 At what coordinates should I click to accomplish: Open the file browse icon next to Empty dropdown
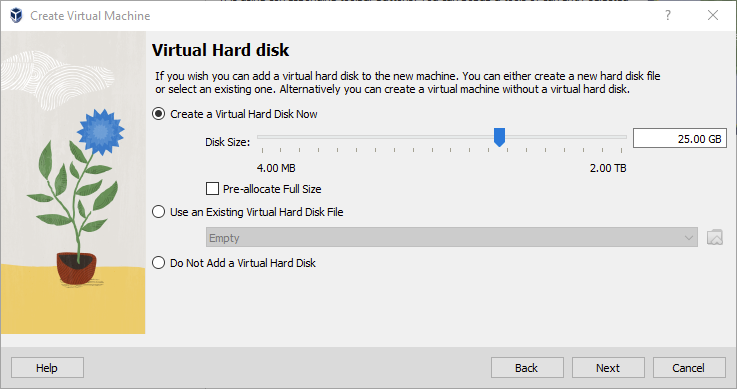[x=714, y=237]
